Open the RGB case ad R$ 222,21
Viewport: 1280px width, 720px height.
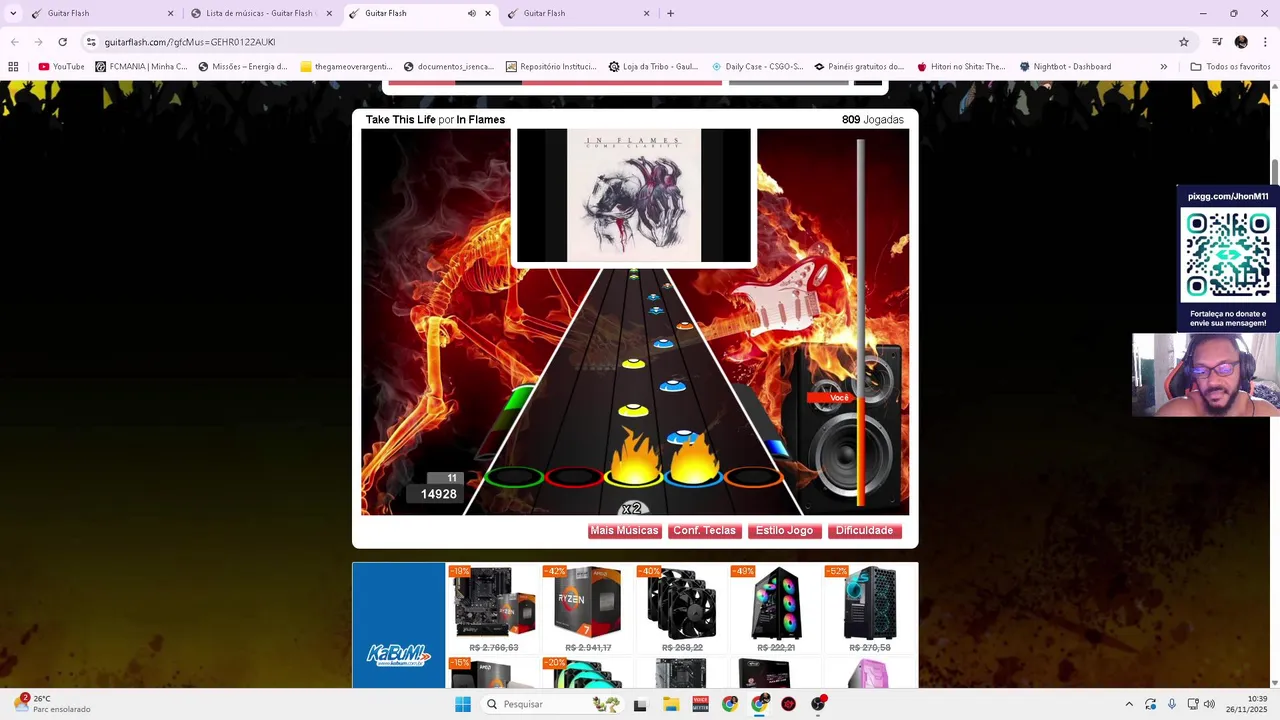tap(776, 609)
